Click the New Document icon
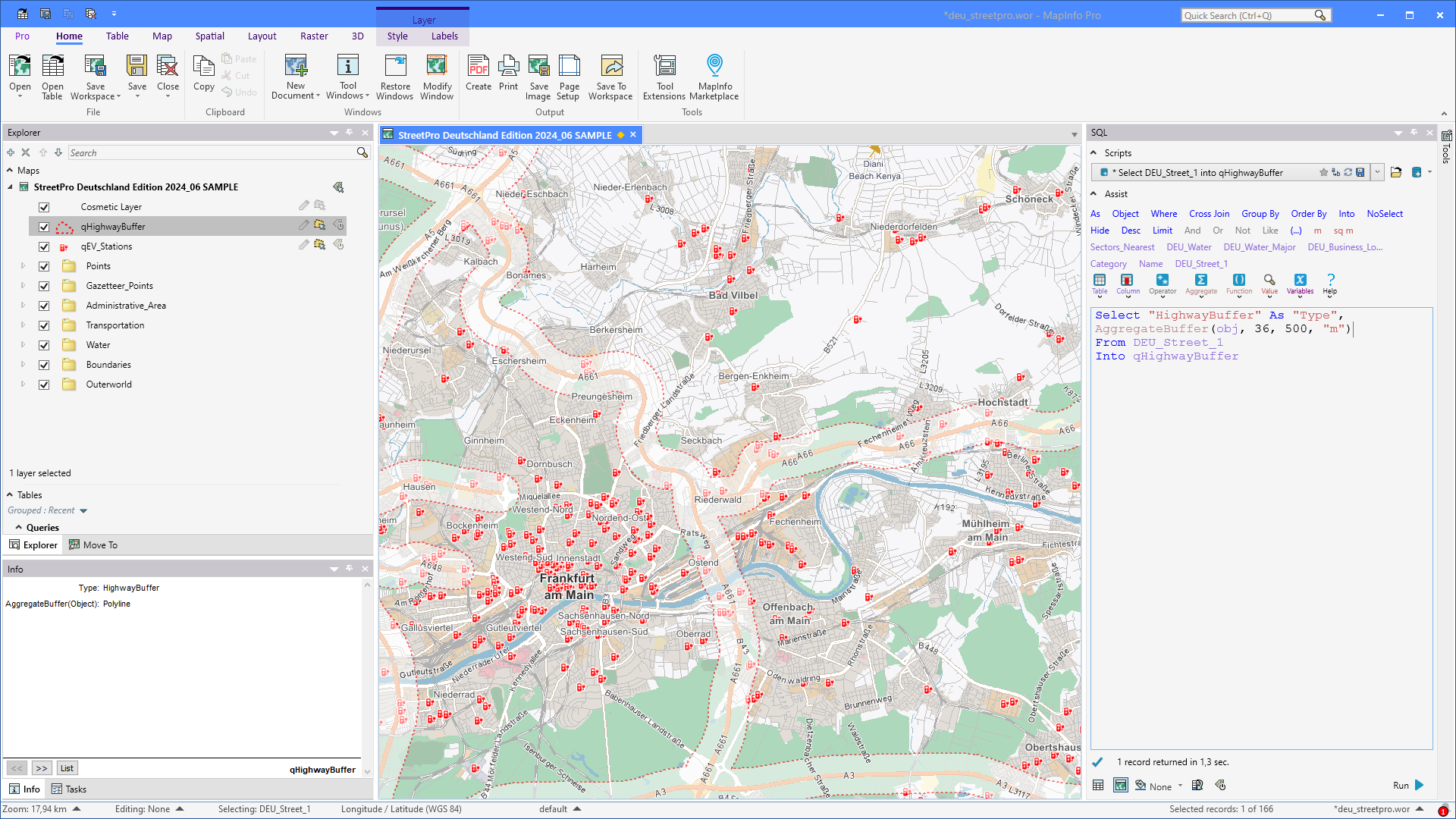This screenshot has height=819, width=1456. [296, 77]
